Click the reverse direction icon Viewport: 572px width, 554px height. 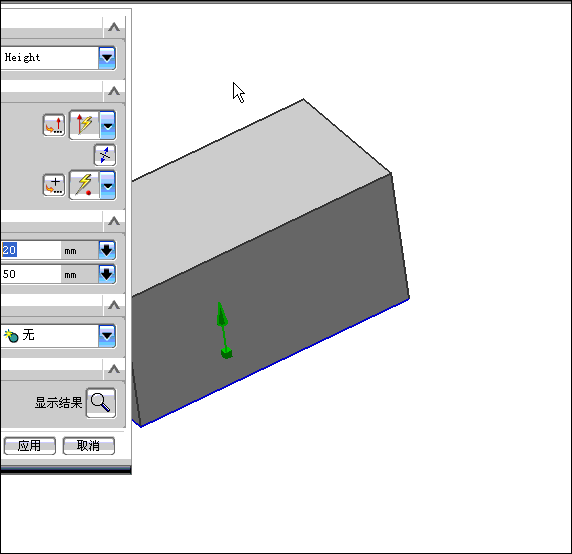click(x=105, y=155)
